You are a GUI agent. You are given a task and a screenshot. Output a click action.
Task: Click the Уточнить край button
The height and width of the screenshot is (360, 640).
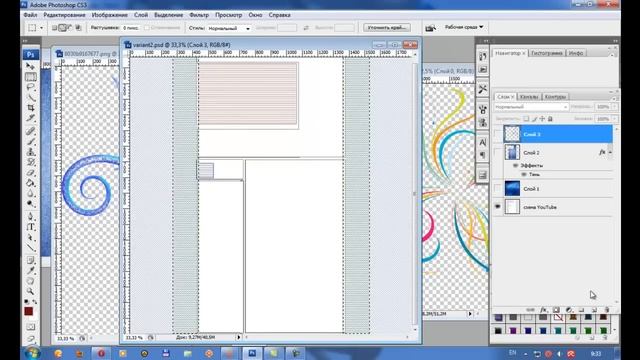pyautogui.click(x=387, y=28)
